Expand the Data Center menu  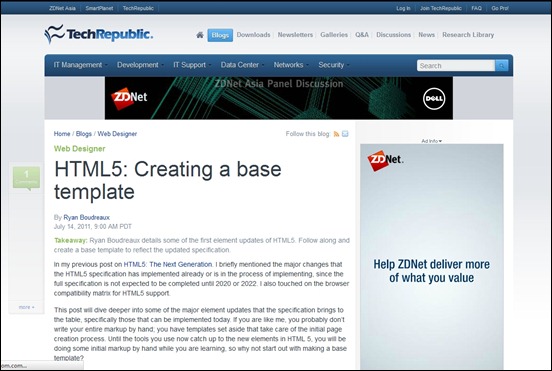(242, 65)
